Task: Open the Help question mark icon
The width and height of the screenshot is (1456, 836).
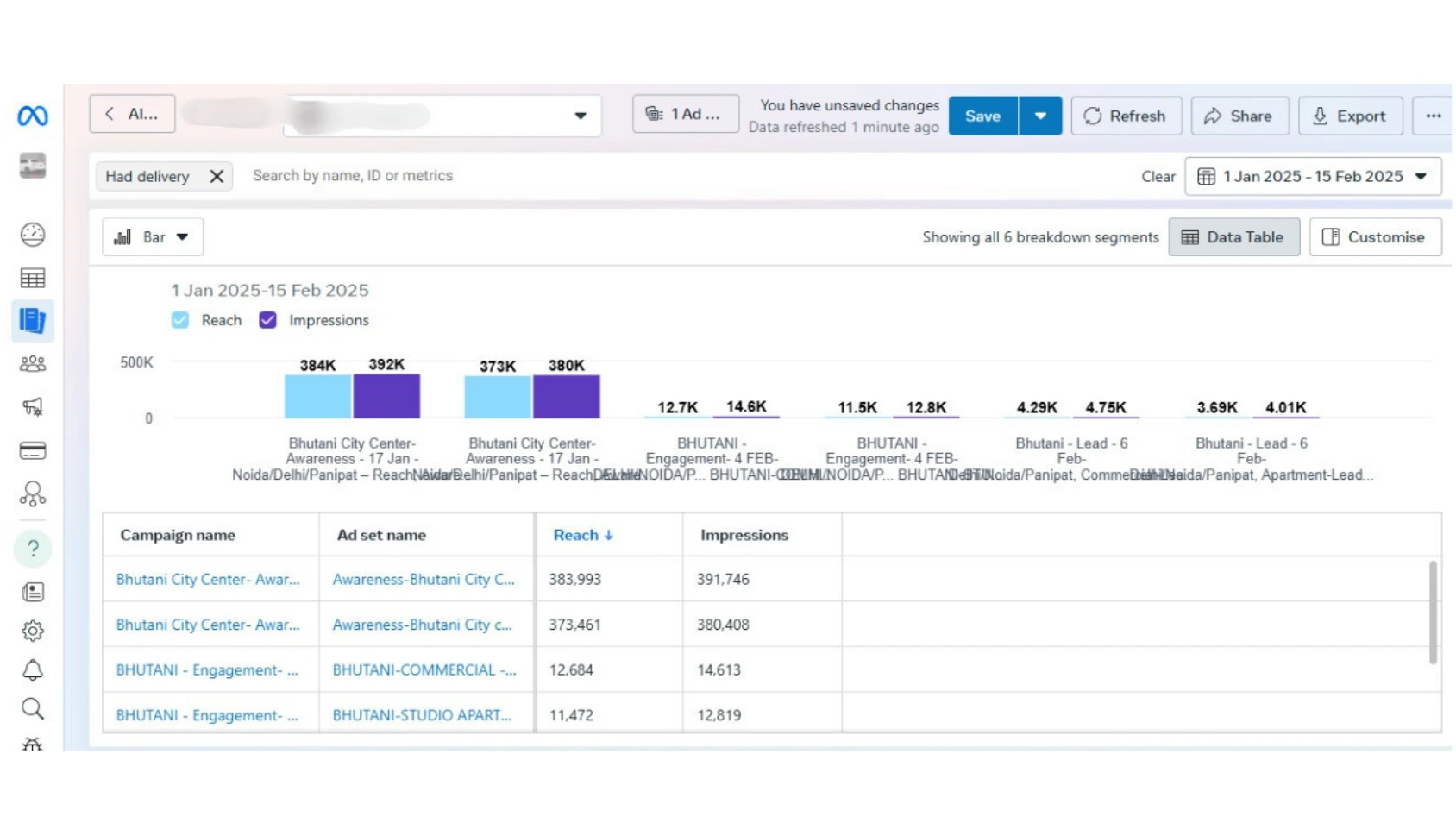Action: [x=33, y=549]
